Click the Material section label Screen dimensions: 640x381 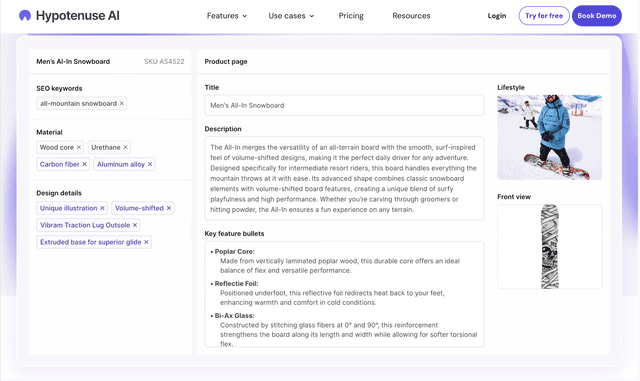pyautogui.click(x=49, y=132)
